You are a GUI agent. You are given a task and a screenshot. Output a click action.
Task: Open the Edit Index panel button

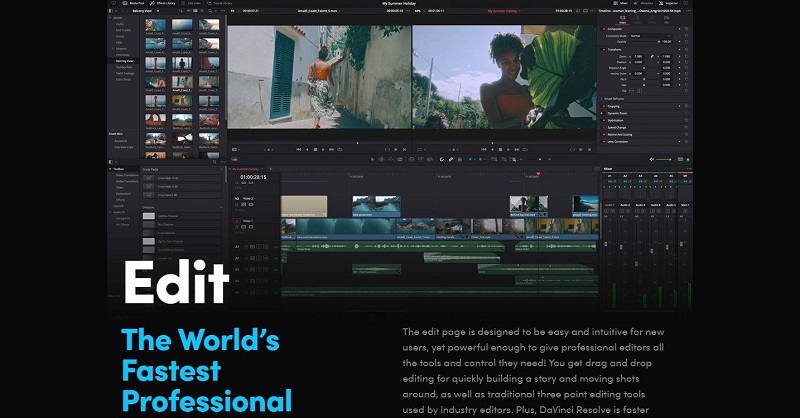pos(191,3)
